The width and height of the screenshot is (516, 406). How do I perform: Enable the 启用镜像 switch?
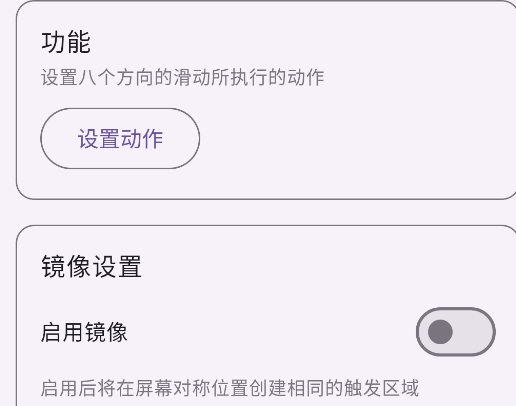456,332
